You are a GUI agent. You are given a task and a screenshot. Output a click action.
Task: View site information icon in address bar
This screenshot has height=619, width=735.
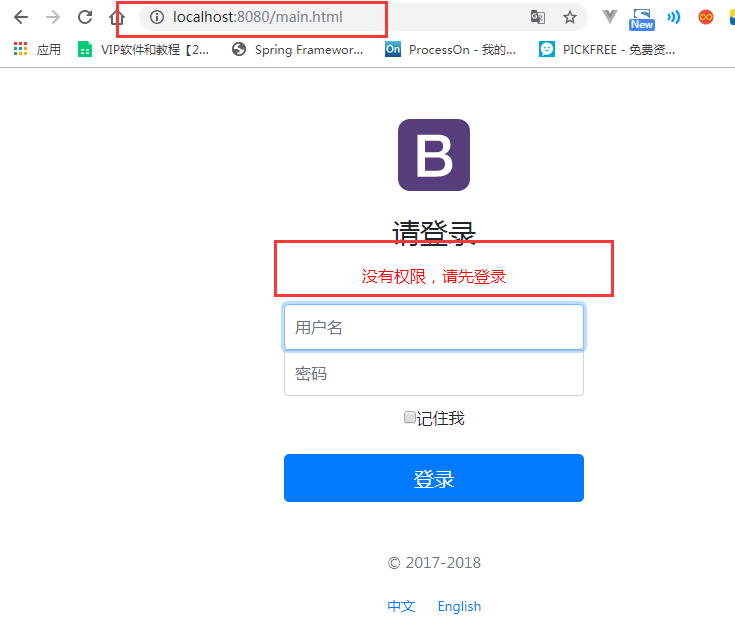tap(157, 17)
